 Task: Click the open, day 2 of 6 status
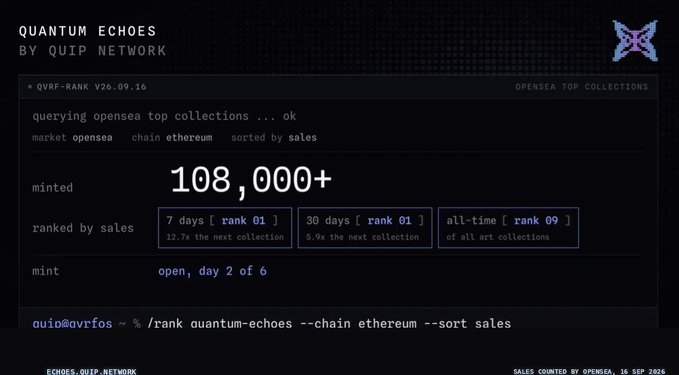pos(212,272)
